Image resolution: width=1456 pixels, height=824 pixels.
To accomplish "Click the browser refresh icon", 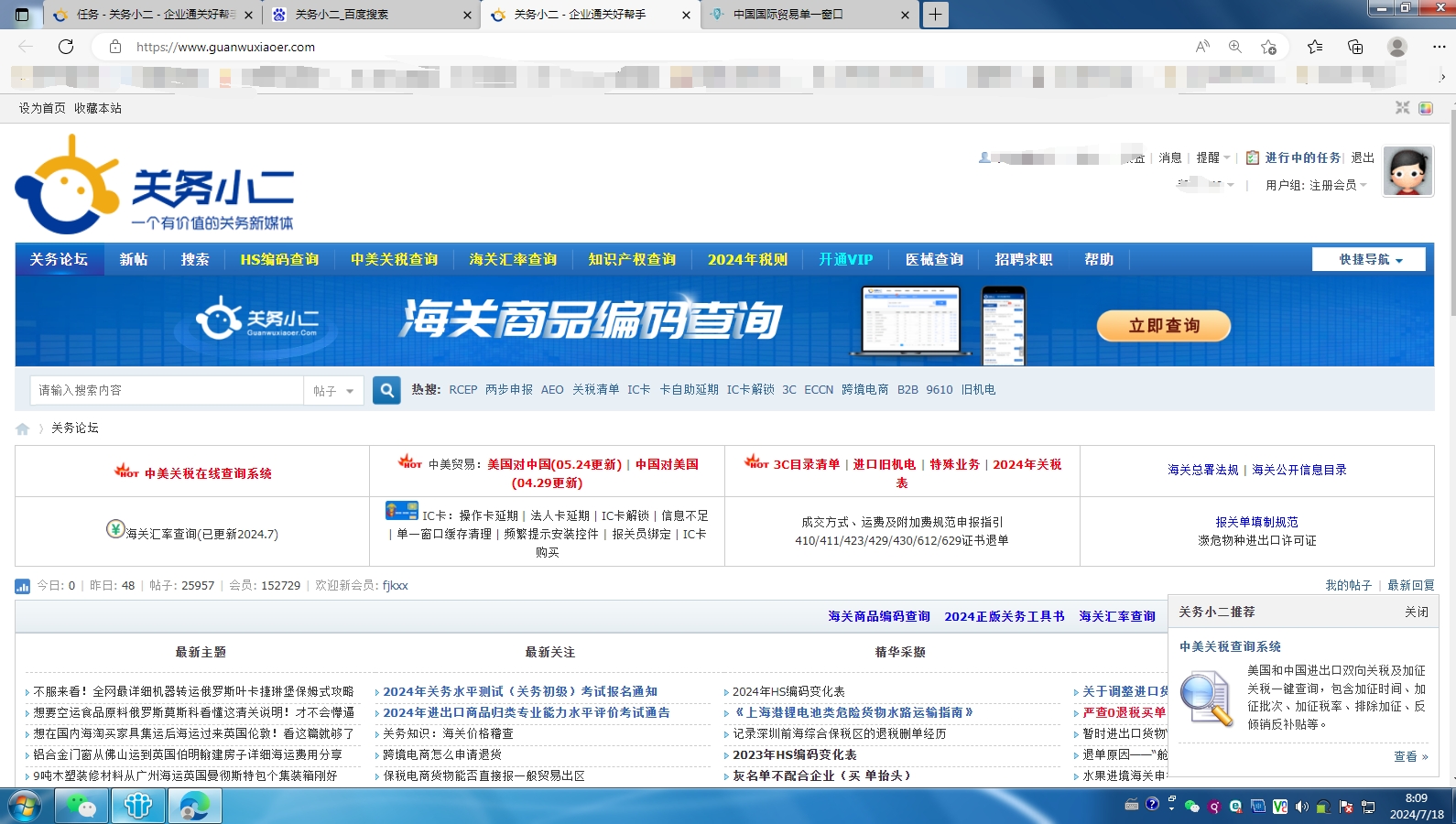I will (66, 47).
